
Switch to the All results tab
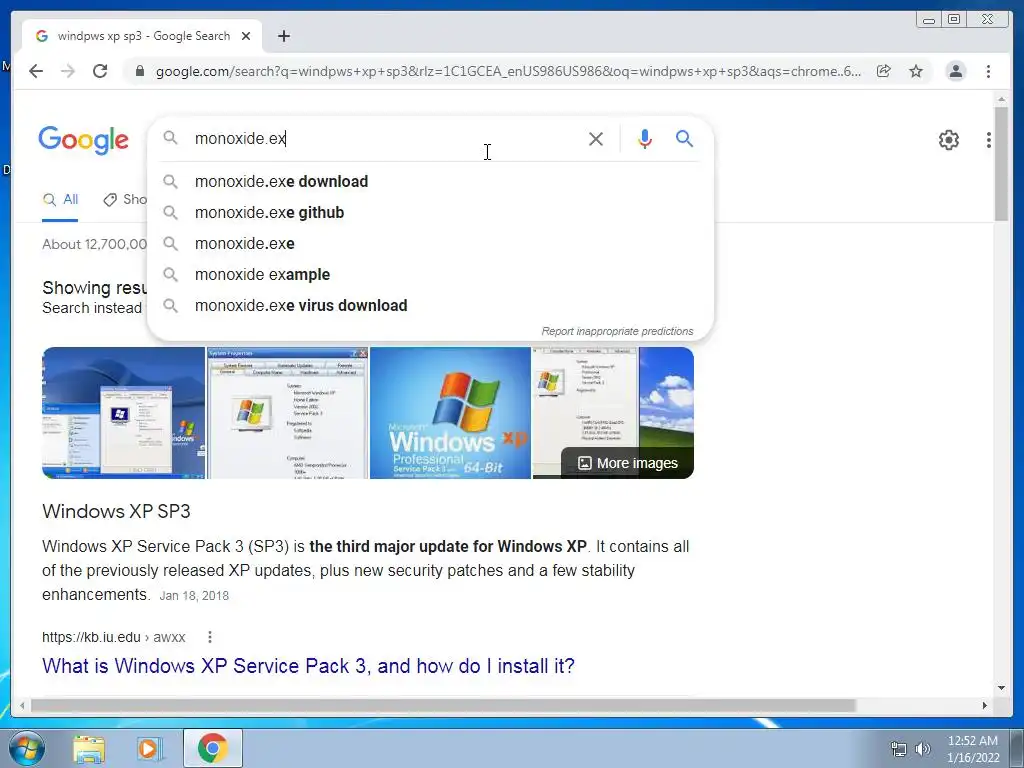61,200
